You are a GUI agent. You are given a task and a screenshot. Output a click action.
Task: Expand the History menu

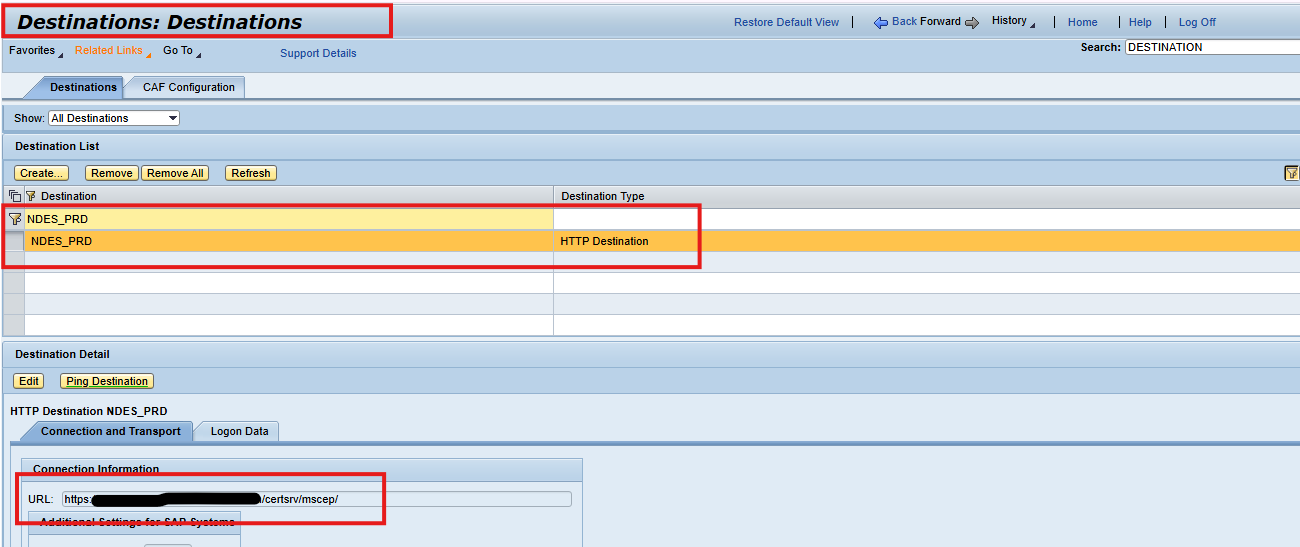1013,21
